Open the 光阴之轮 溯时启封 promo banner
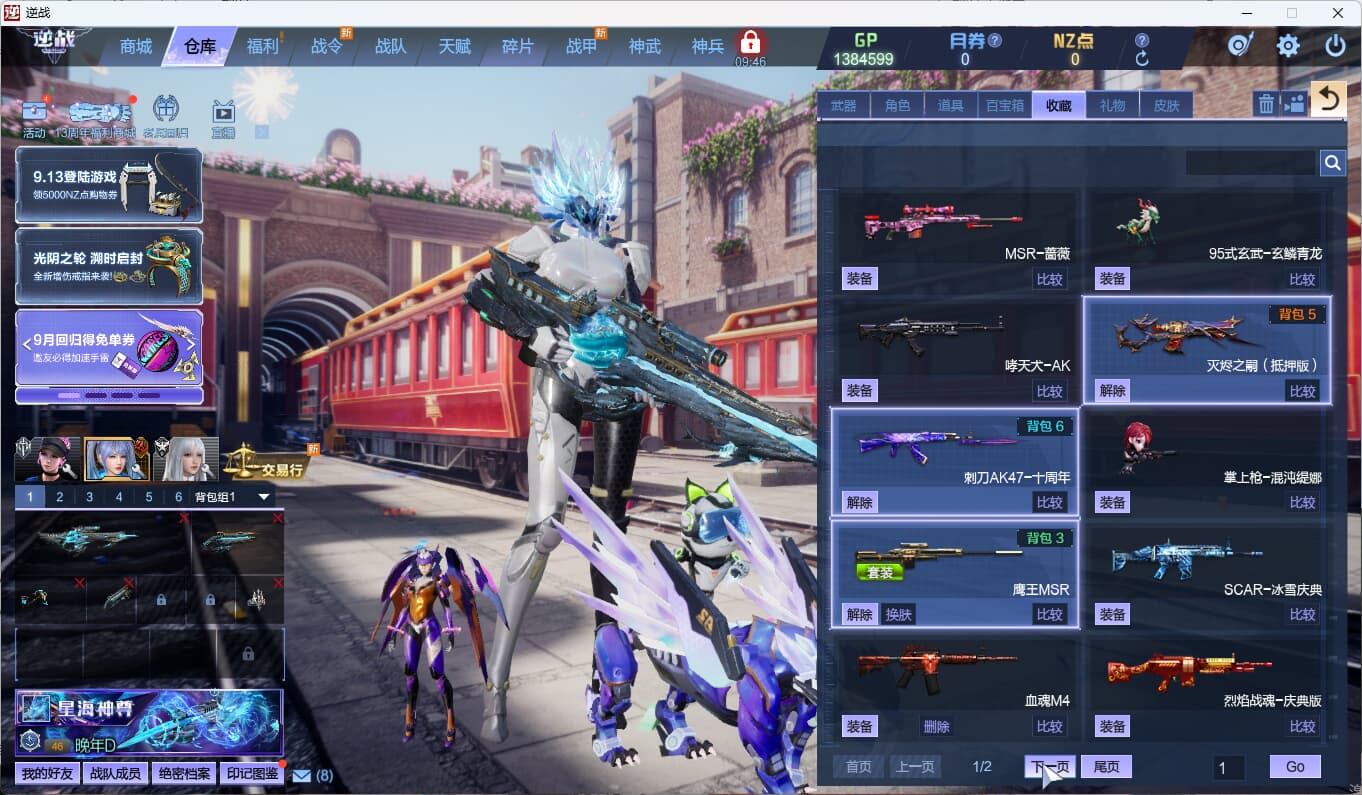1362x795 pixels. click(x=109, y=266)
